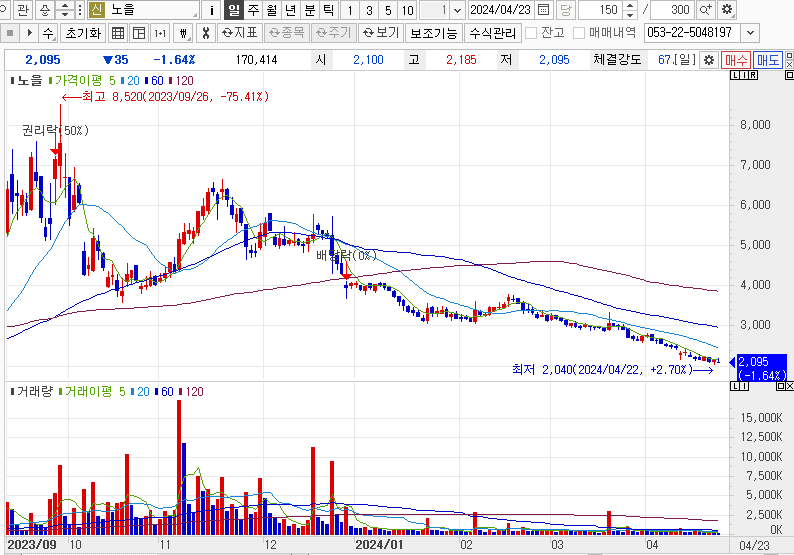Screen dimensions: 794x555
Task: Maximize the price chart panel
Action: pyautogui.click(x=789, y=75)
